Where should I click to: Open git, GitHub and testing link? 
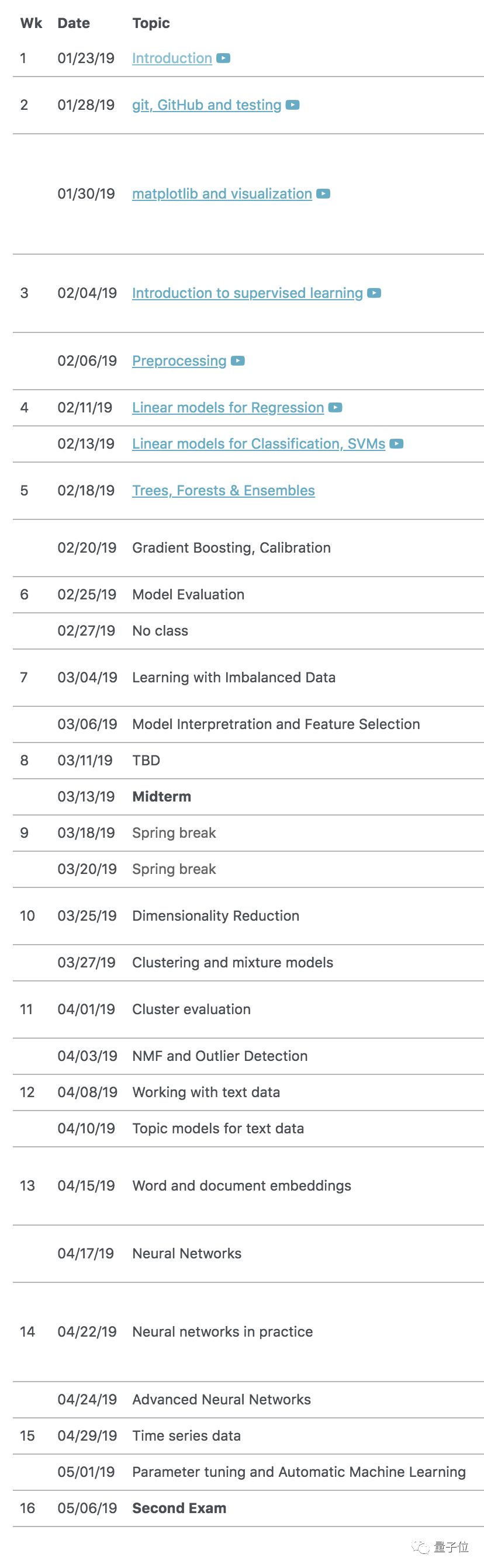[206, 105]
